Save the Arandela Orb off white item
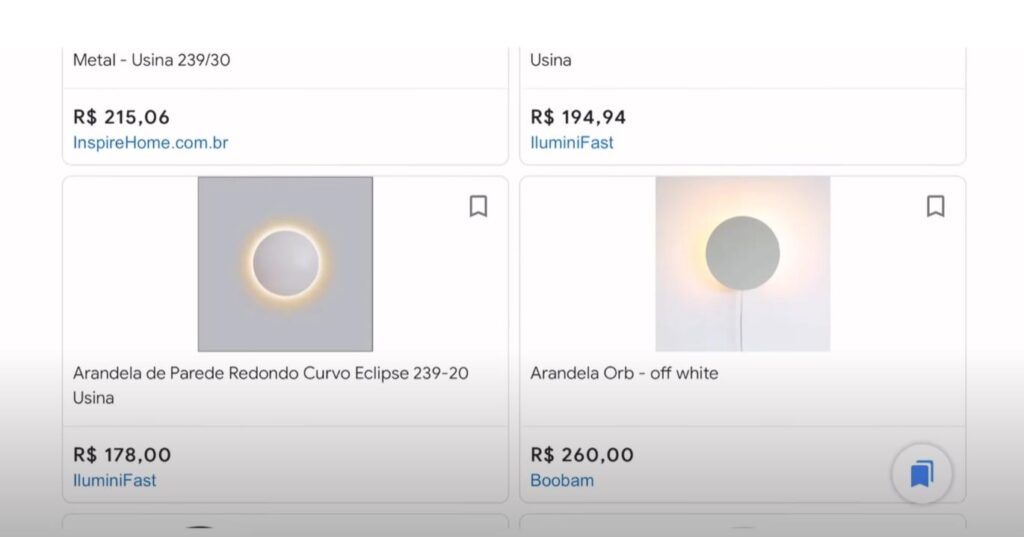Image resolution: width=1024 pixels, height=537 pixels. tap(935, 206)
